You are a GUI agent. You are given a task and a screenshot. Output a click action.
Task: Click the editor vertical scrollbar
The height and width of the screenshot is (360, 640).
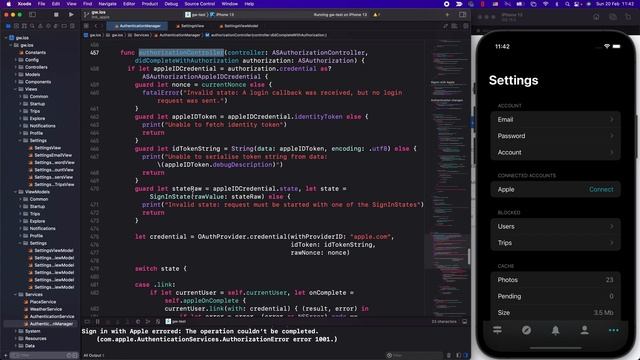(x=469, y=256)
